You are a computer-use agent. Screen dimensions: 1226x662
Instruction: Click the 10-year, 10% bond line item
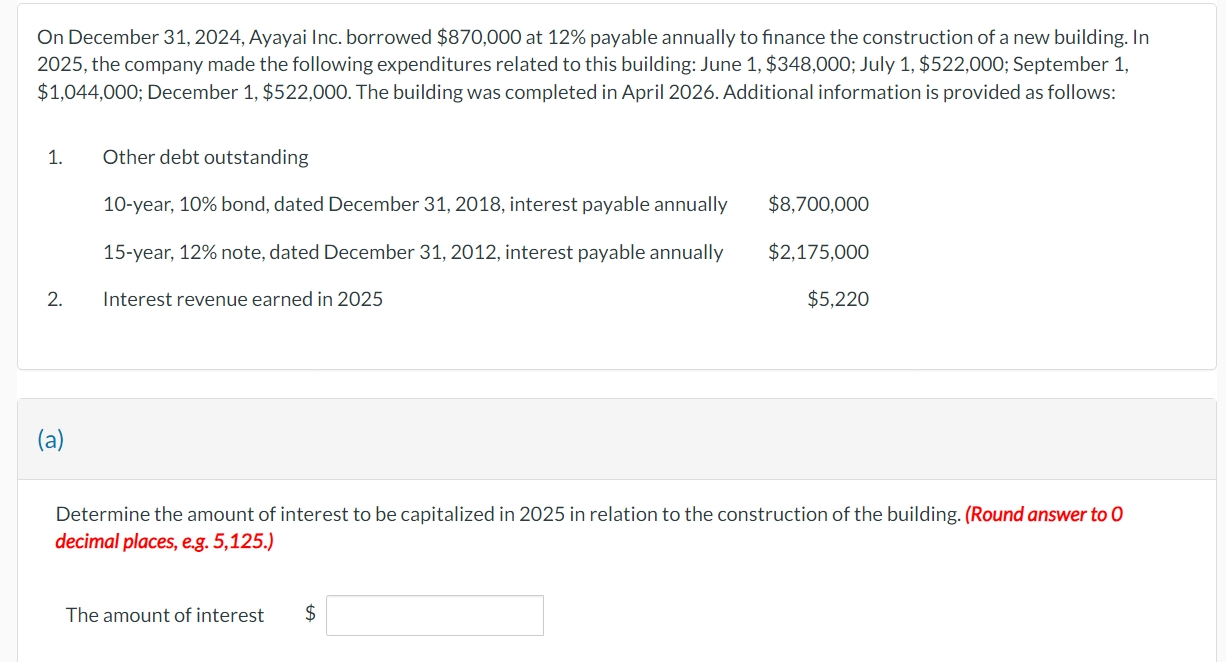[x=415, y=204]
